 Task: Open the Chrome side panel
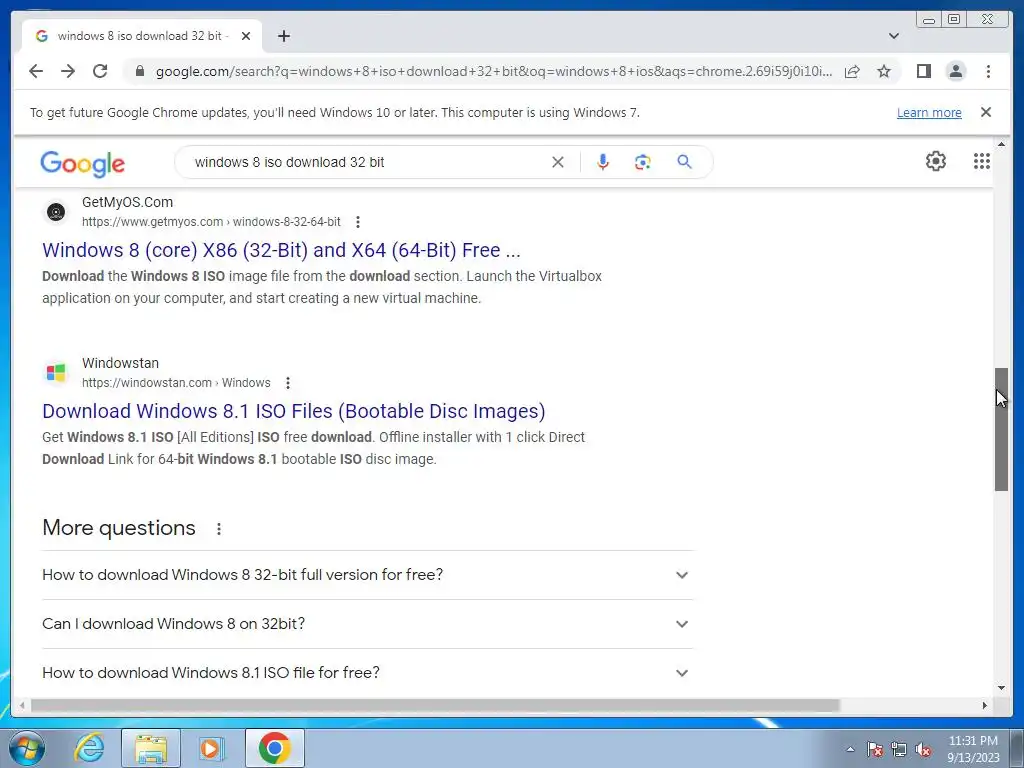pyautogui.click(x=923, y=71)
